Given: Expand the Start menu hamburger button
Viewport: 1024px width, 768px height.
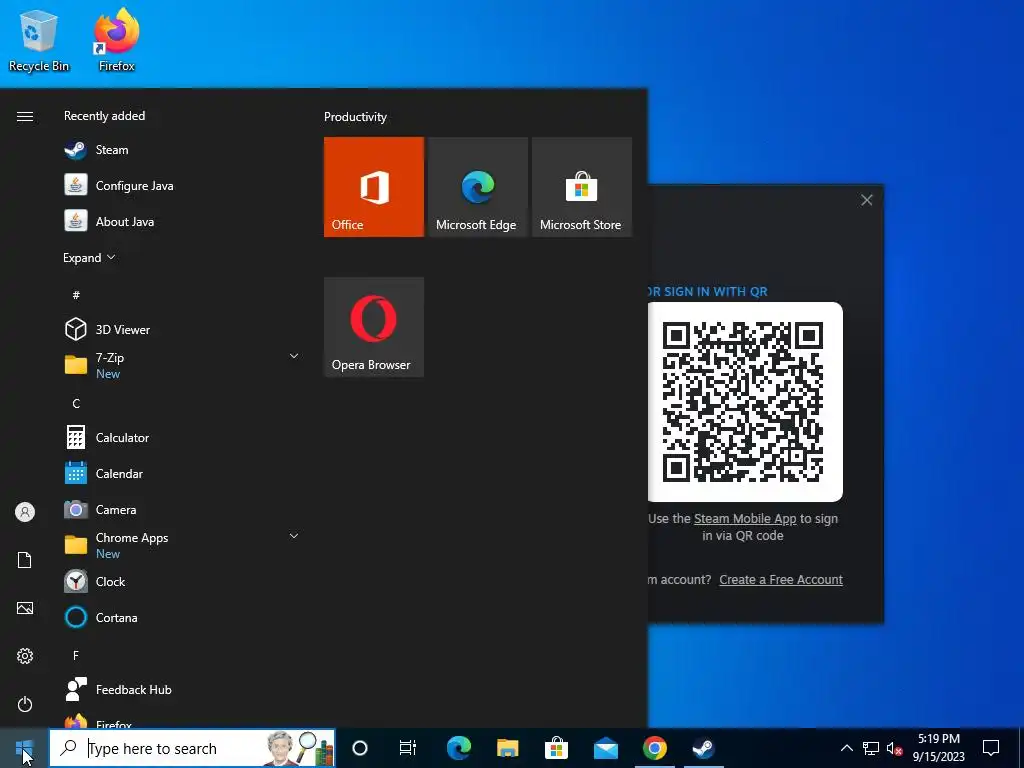Looking at the screenshot, I should (25, 116).
